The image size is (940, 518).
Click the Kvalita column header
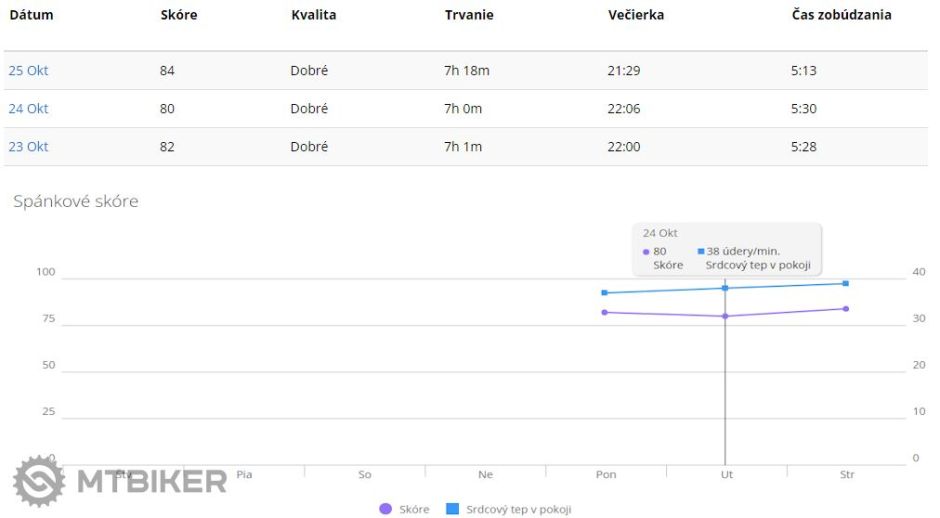pyautogui.click(x=313, y=15)
